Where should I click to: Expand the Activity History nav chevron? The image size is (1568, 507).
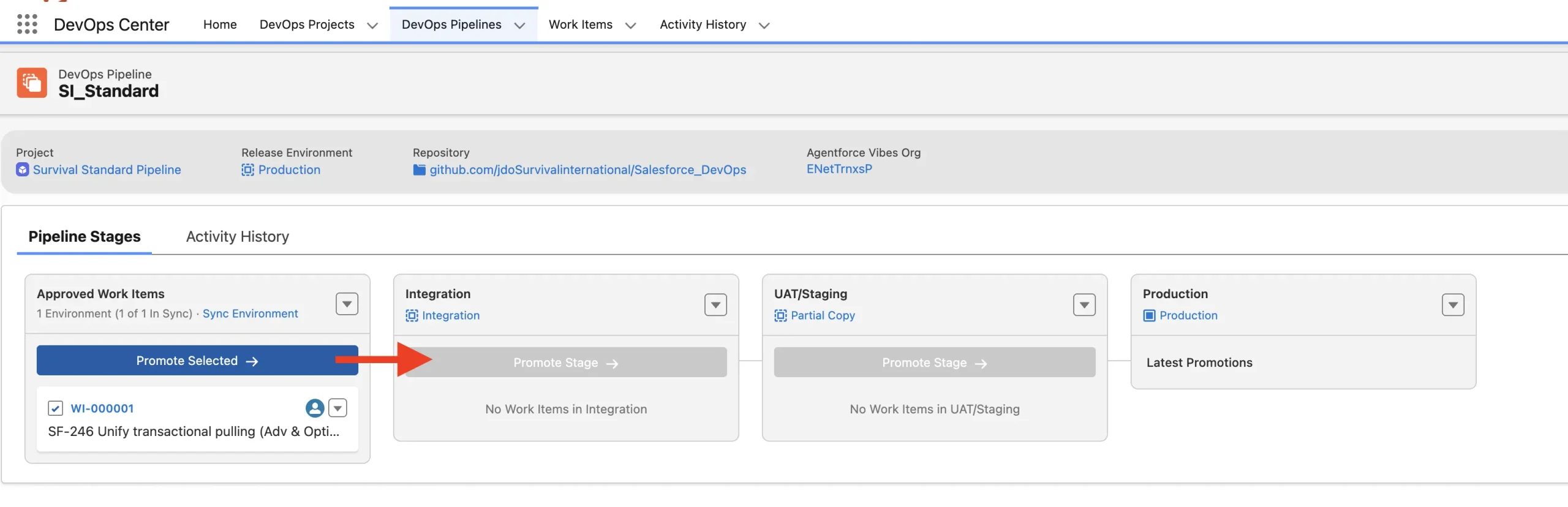[764, 25]
